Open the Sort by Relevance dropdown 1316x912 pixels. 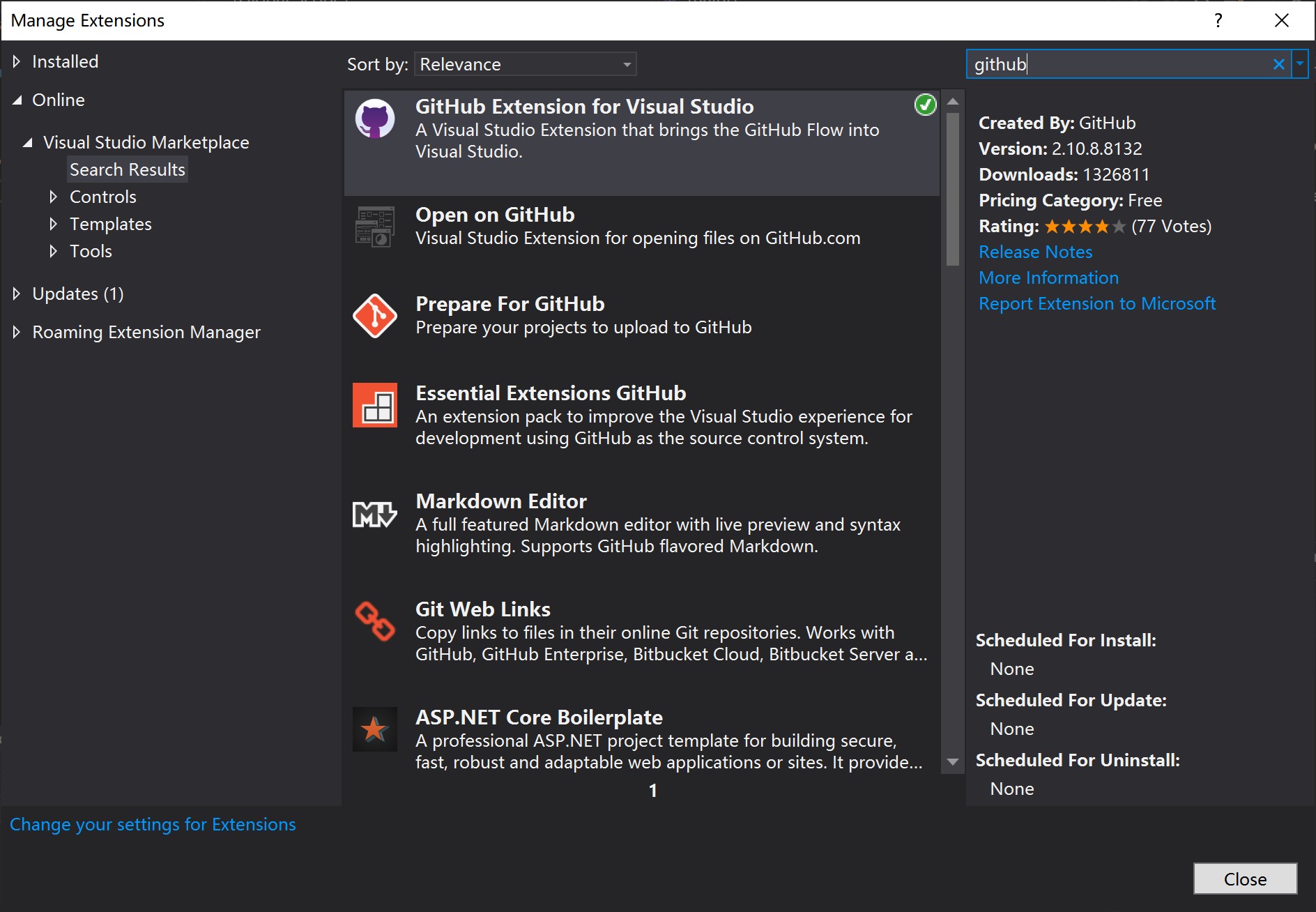pyautogui.click(x=526, y=64)
